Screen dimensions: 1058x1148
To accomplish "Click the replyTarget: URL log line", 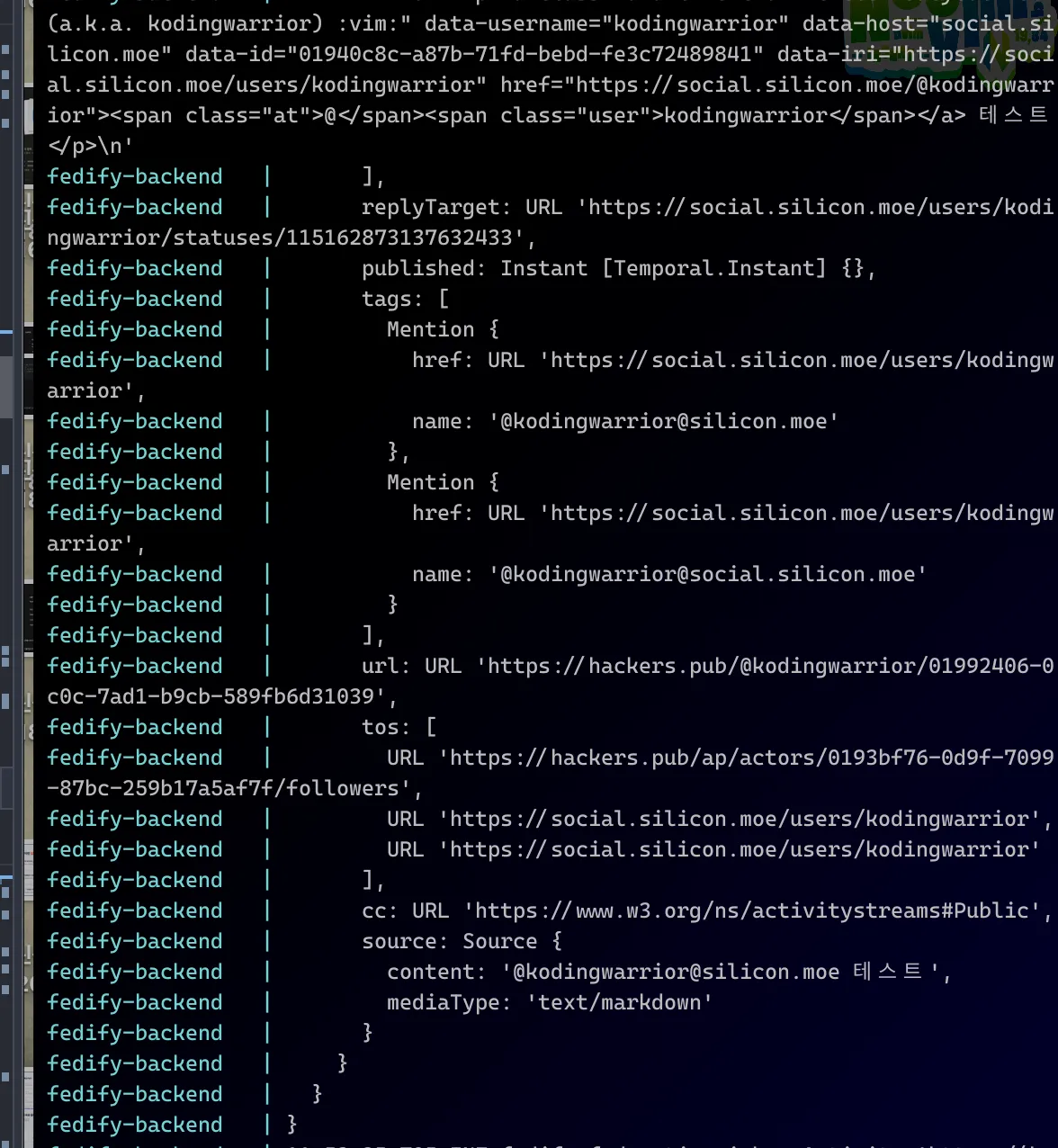I will click(707, 207).
